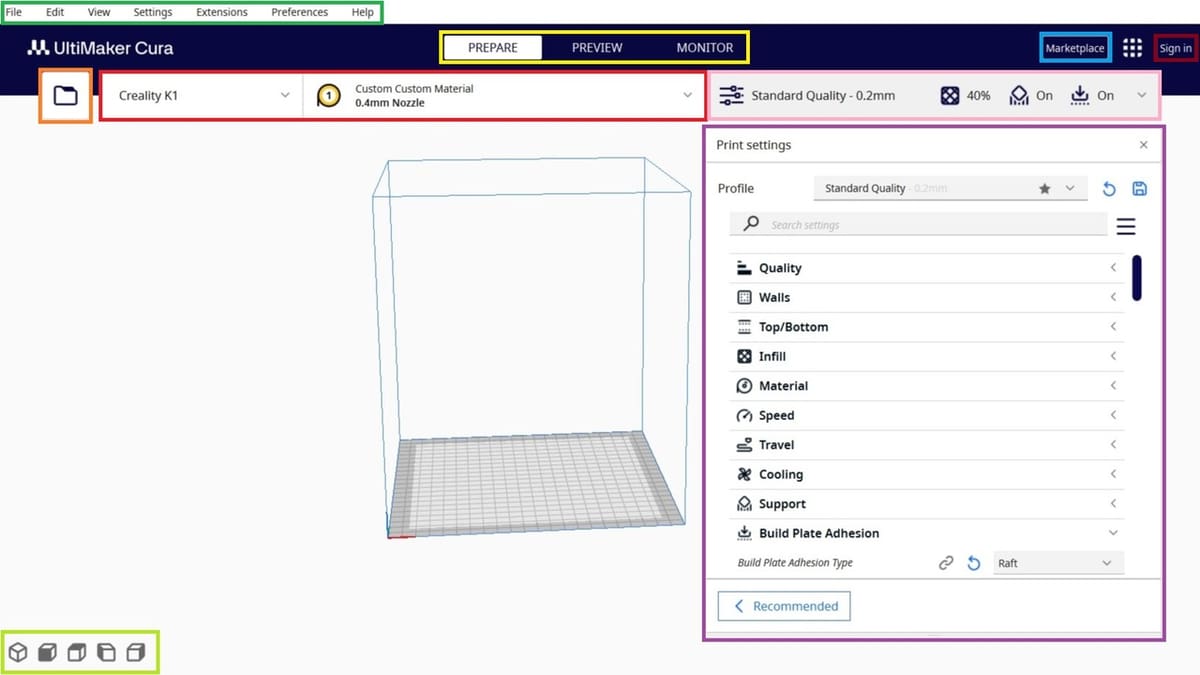Switch to the PREPARE stage tab
This screenshot has width=1200, height=675.
[x=492, y=47]
